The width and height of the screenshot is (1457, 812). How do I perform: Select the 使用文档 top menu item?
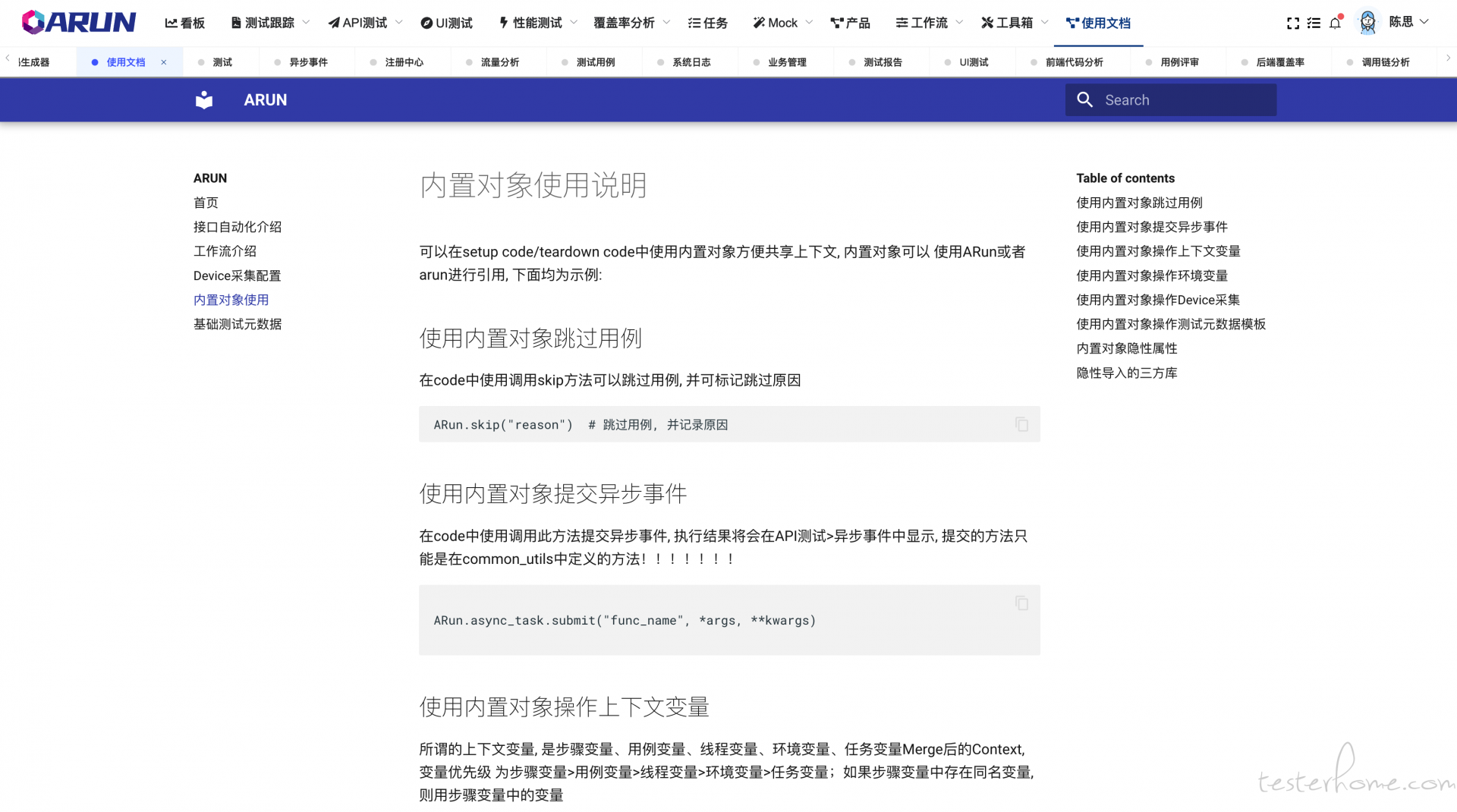point(1098,23)
